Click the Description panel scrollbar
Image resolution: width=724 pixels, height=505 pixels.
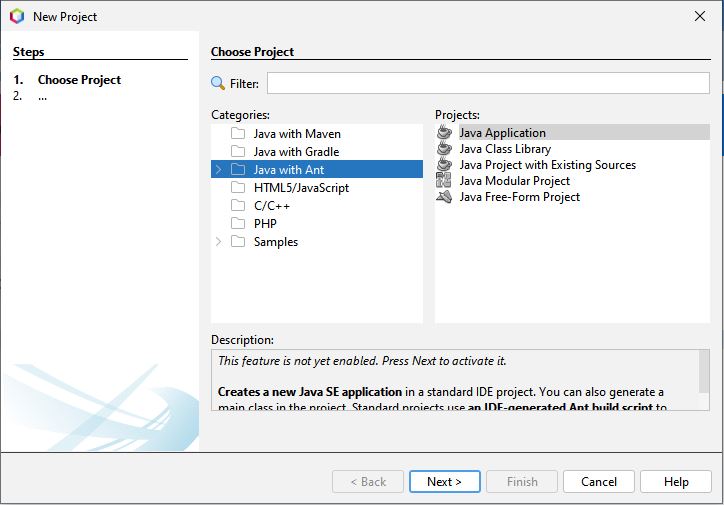704,379
